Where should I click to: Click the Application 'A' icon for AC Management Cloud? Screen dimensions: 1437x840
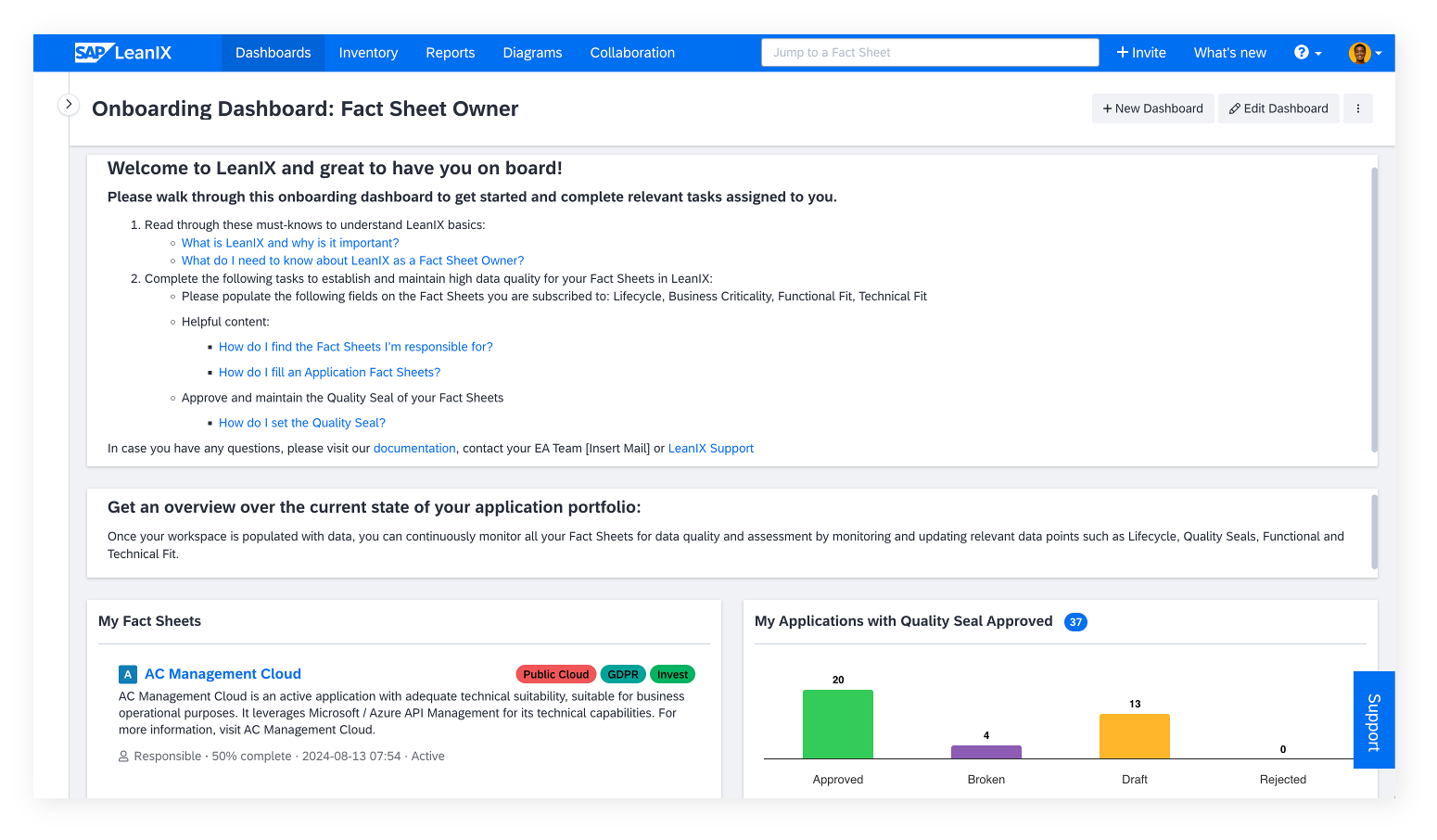[x=128, y=675]
